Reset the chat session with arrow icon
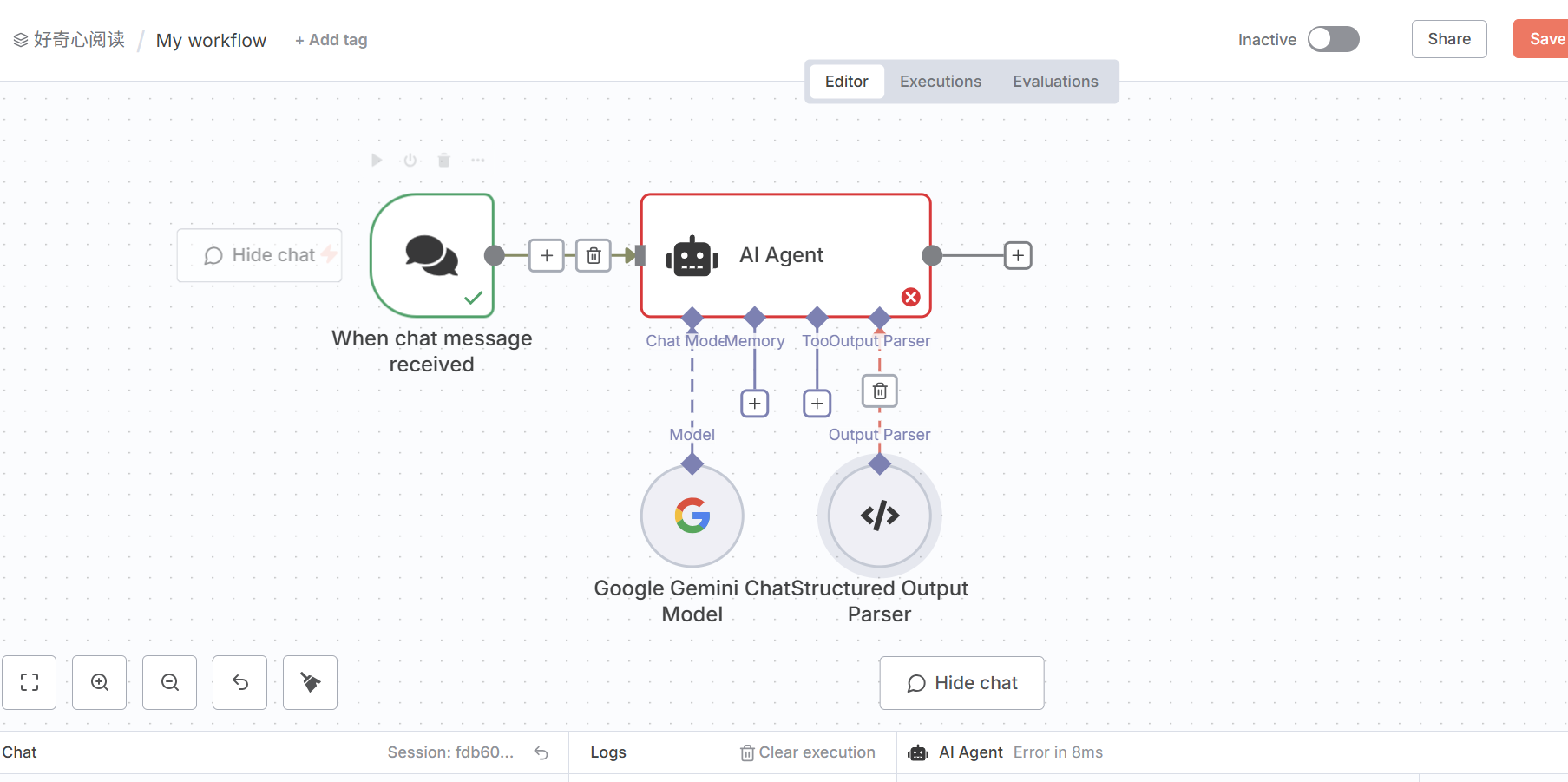1568x782 pixels. pyautogui.click(x=541, y=752)
